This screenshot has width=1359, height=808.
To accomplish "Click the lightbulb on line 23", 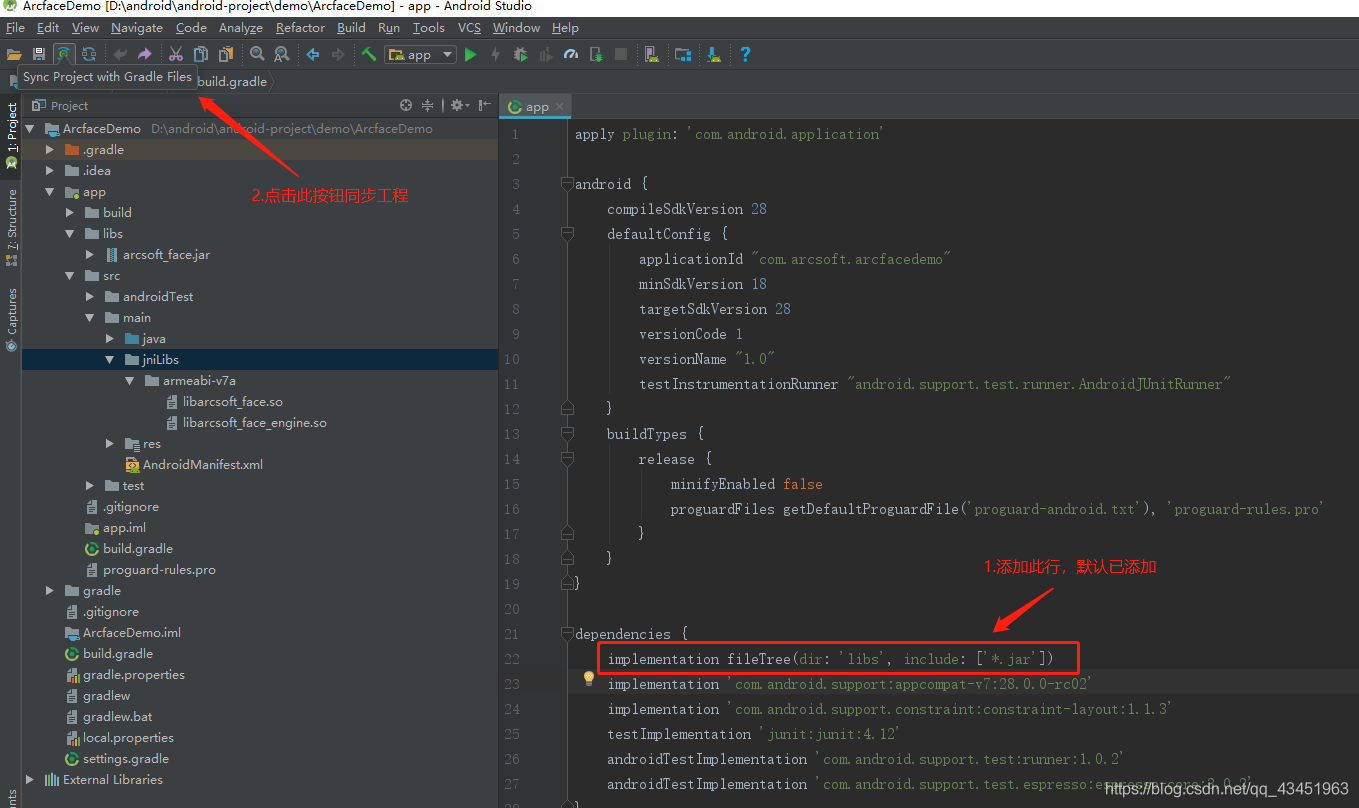I will (x=589, y=678).
